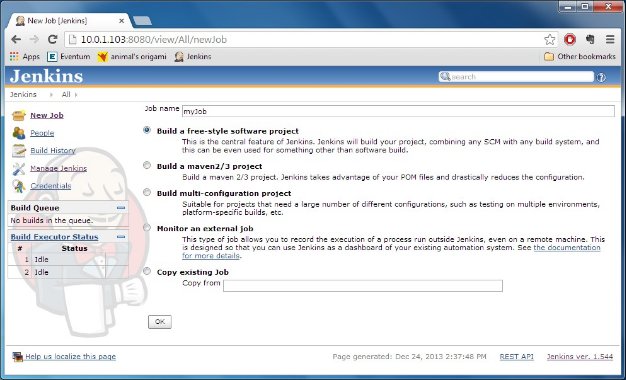Screen dimensions: 626x380
Task: Open the Build Executor Status link
Action: click(x=54, y=237)
